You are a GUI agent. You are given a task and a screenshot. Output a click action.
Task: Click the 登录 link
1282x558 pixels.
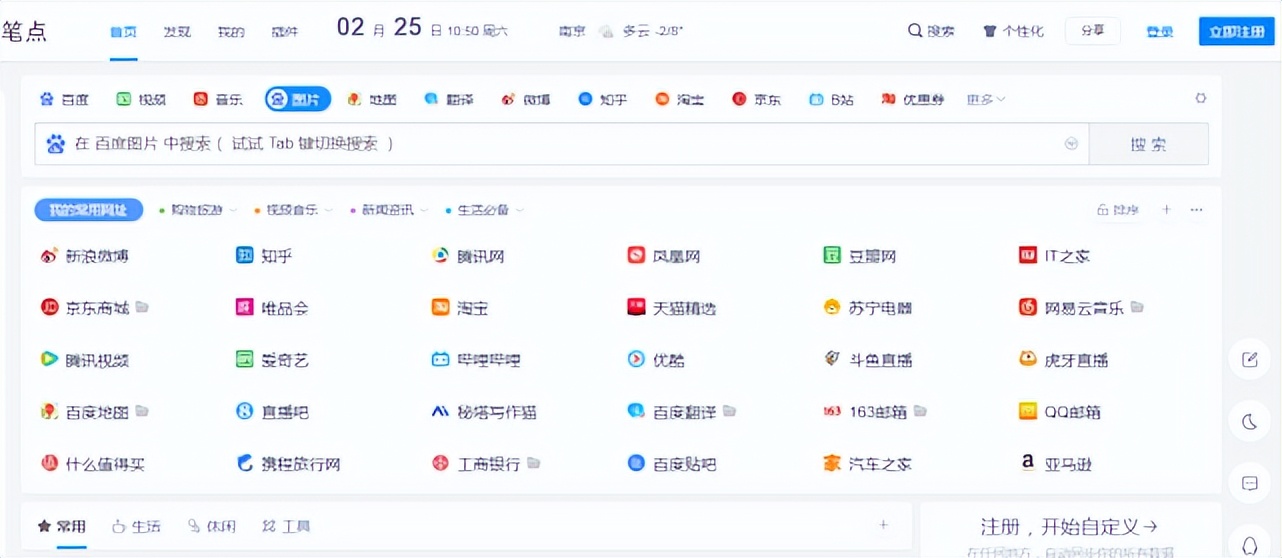[x=1160, y=32]
